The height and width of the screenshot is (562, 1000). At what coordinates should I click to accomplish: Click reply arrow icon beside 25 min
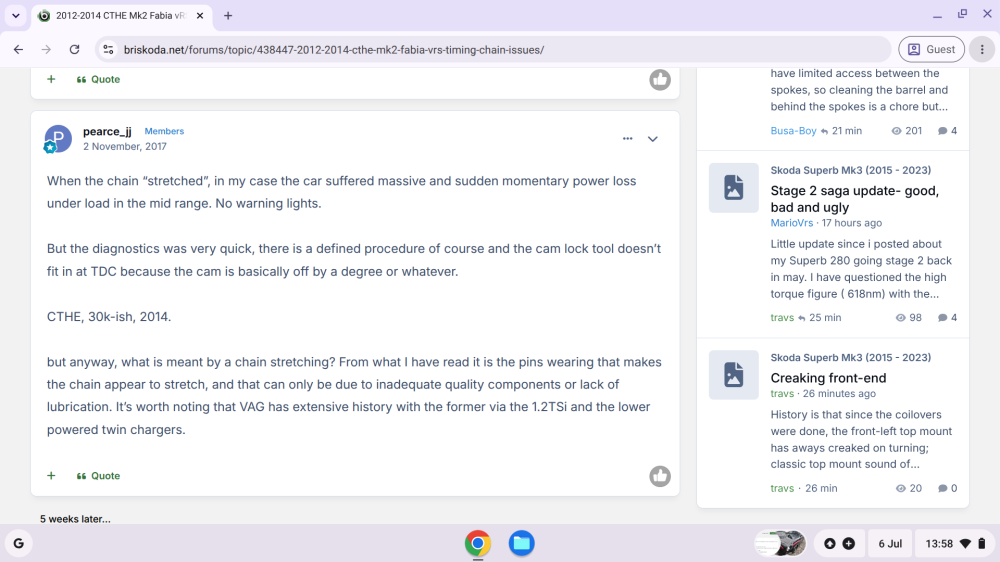(802, 318)
